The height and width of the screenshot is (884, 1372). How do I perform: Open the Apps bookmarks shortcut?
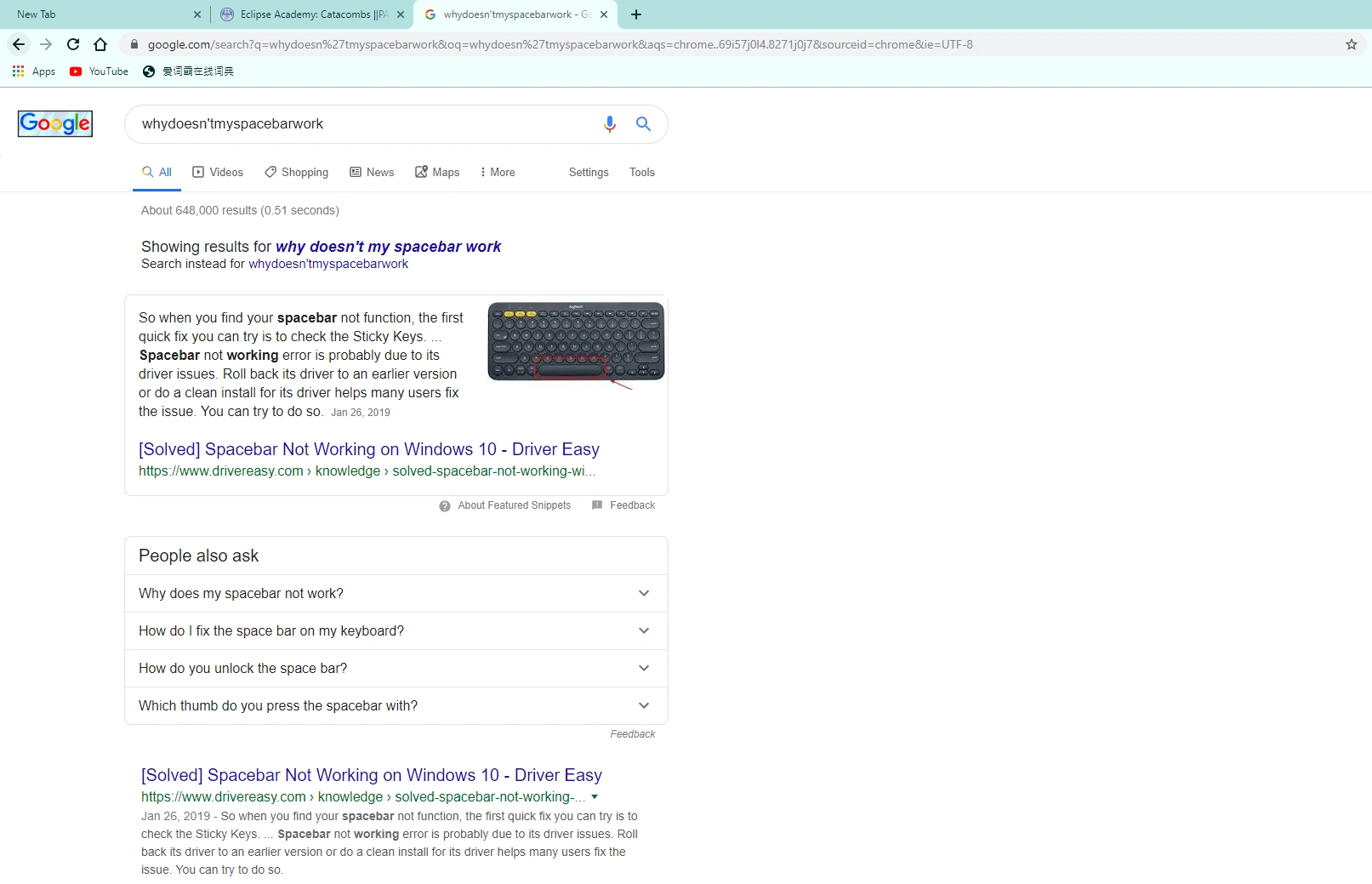34,71
